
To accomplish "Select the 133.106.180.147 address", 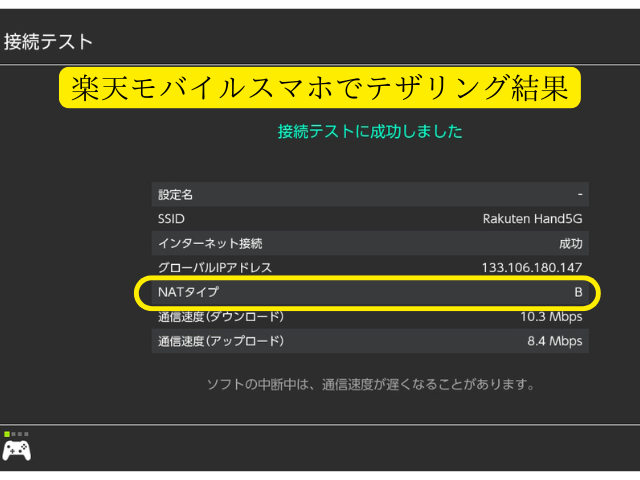I will [532, 267].
